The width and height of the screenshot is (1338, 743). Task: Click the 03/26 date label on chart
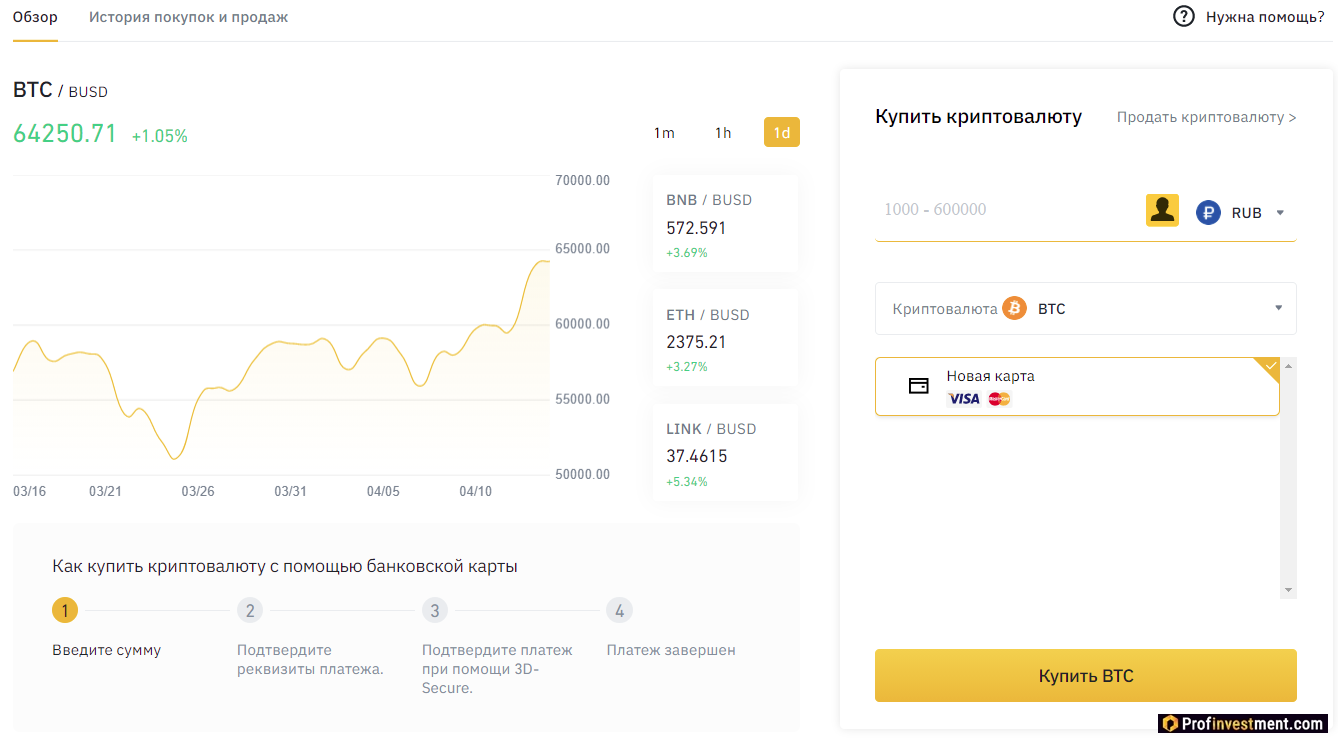coord(198,491)
